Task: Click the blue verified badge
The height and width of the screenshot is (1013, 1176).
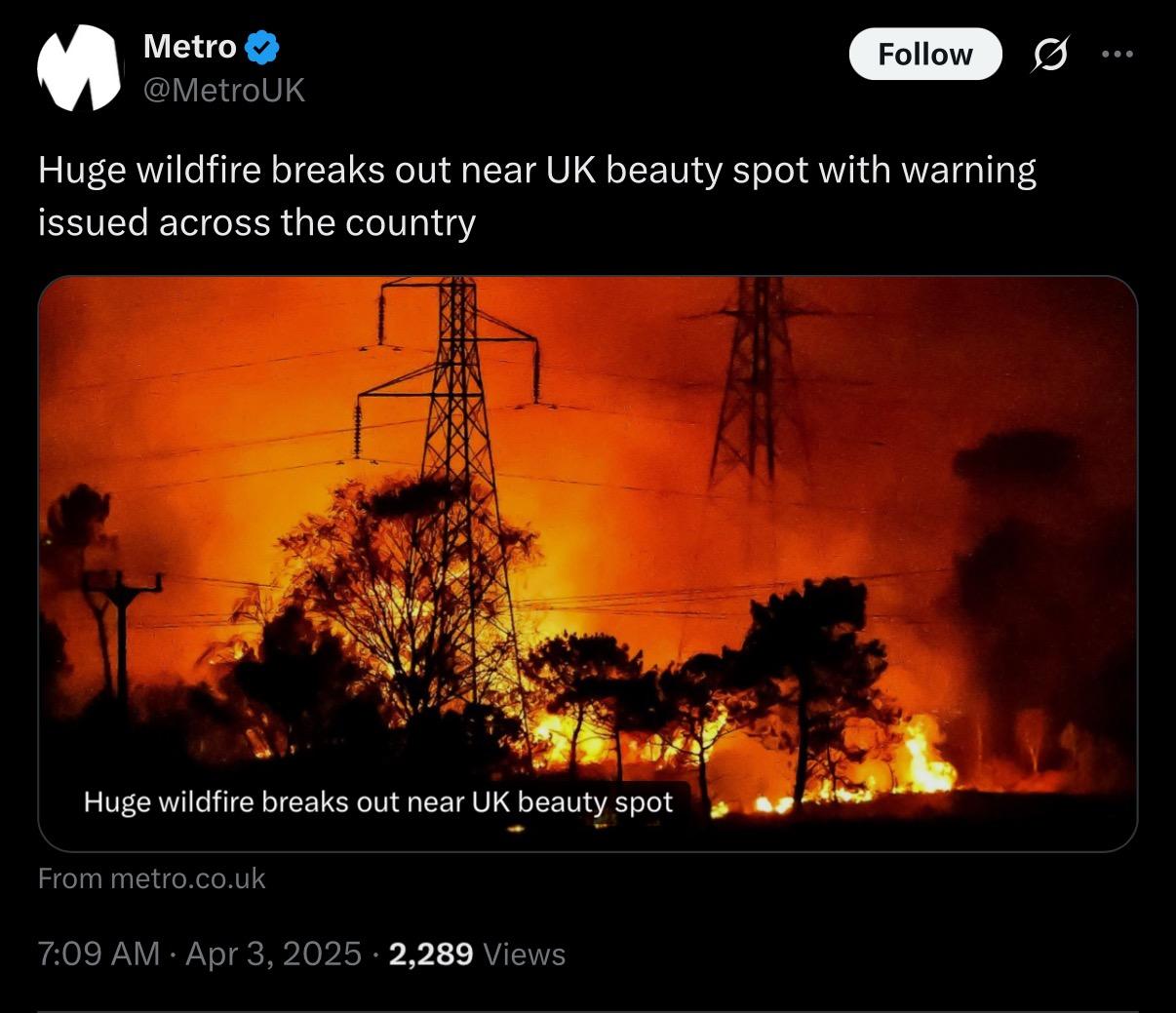Action: tap(262, 46)
